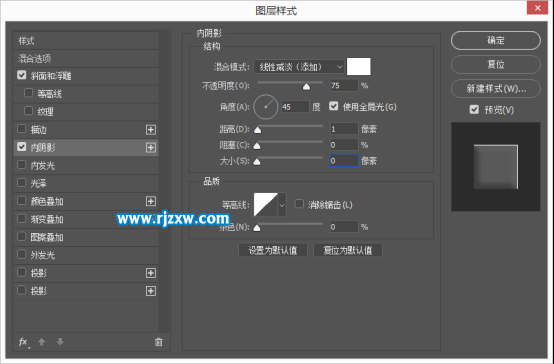Focus the 阻塞 percent input field
This screenshot has width=554, height=364.
click(x=344, y=145)
